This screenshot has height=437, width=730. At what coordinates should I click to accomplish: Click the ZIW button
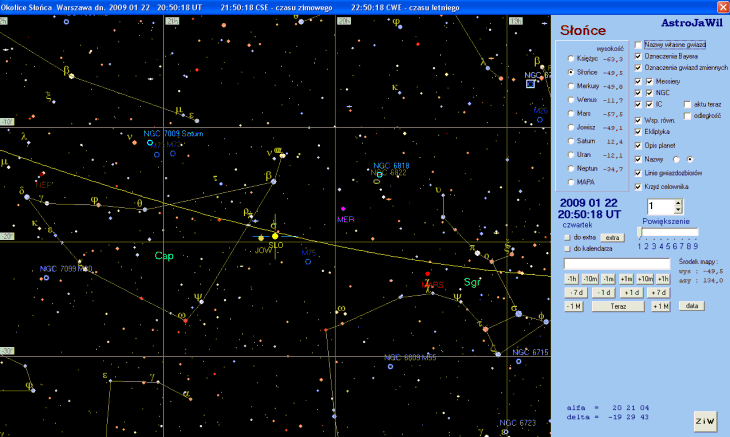coord(705,421)
